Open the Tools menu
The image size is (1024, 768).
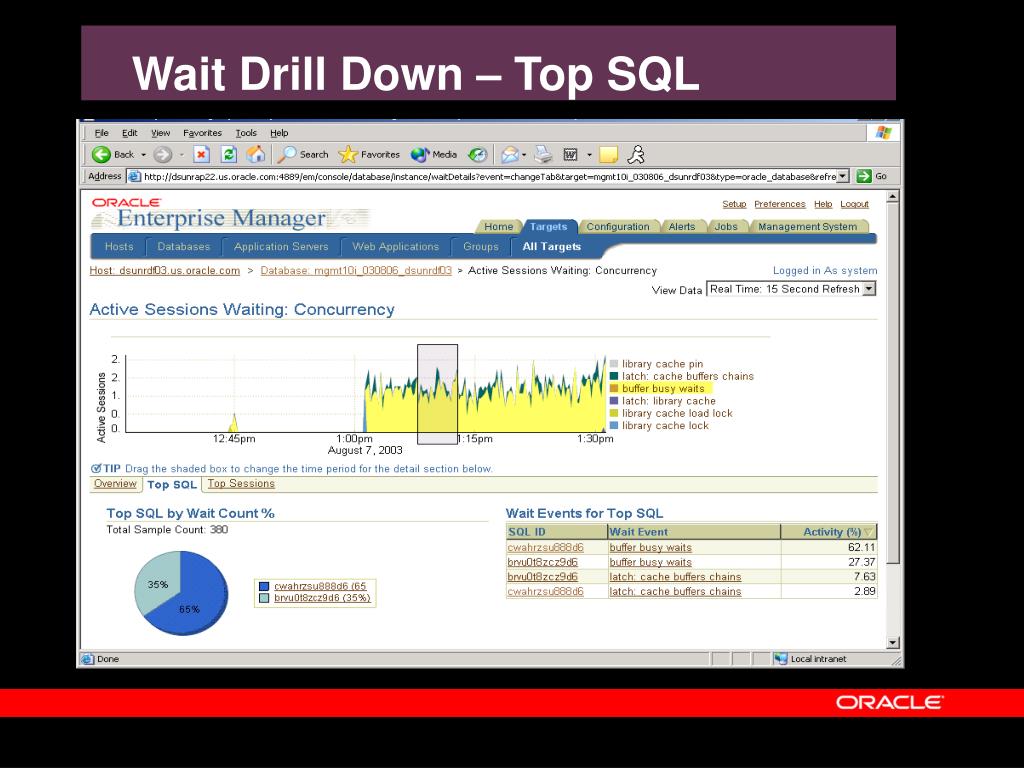click(246, 133)
